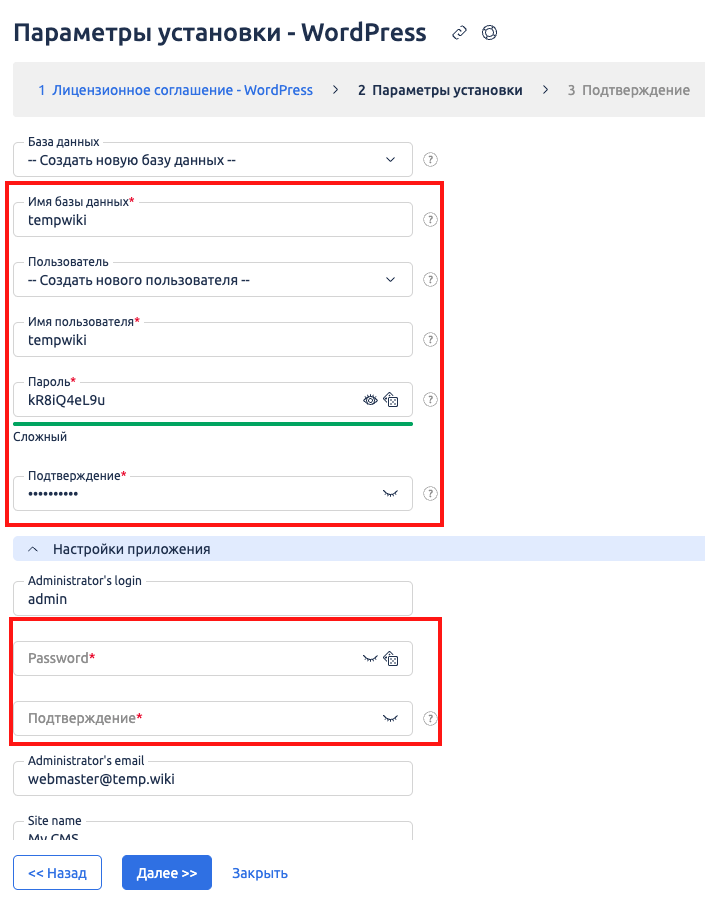Generate a random database password with the dice icon

(x=392, y=400)
